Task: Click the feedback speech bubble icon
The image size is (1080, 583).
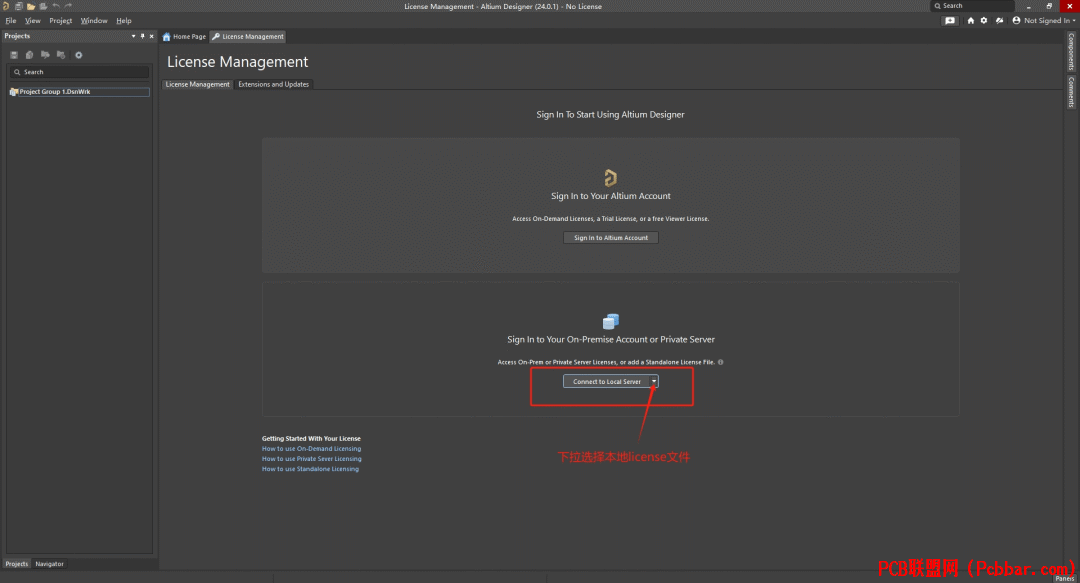Action: (950, 21)
